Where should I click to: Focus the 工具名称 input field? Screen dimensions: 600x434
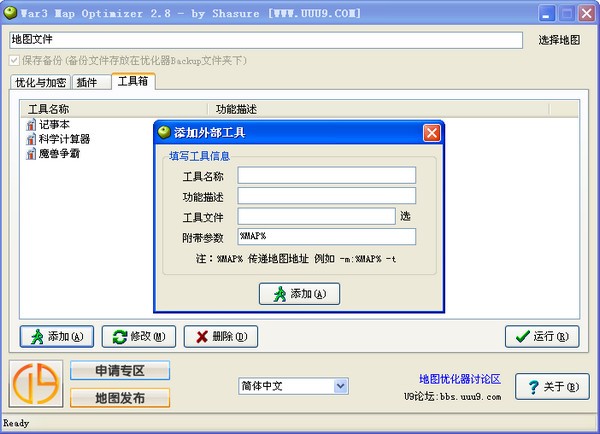326,175
